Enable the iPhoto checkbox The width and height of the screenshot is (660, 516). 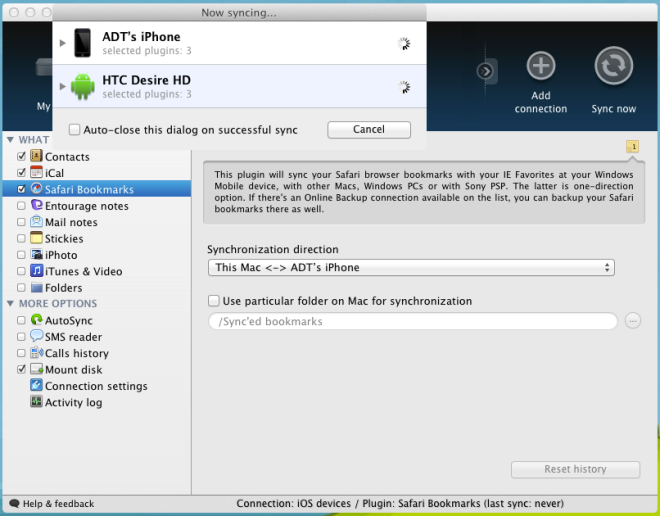(x=21, y=255)
